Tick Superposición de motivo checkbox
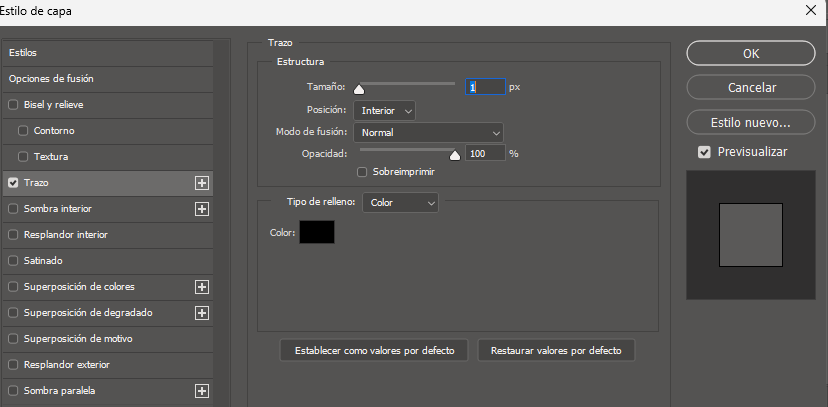The height and width of the screenshot is (407, 828). (13, 339)
